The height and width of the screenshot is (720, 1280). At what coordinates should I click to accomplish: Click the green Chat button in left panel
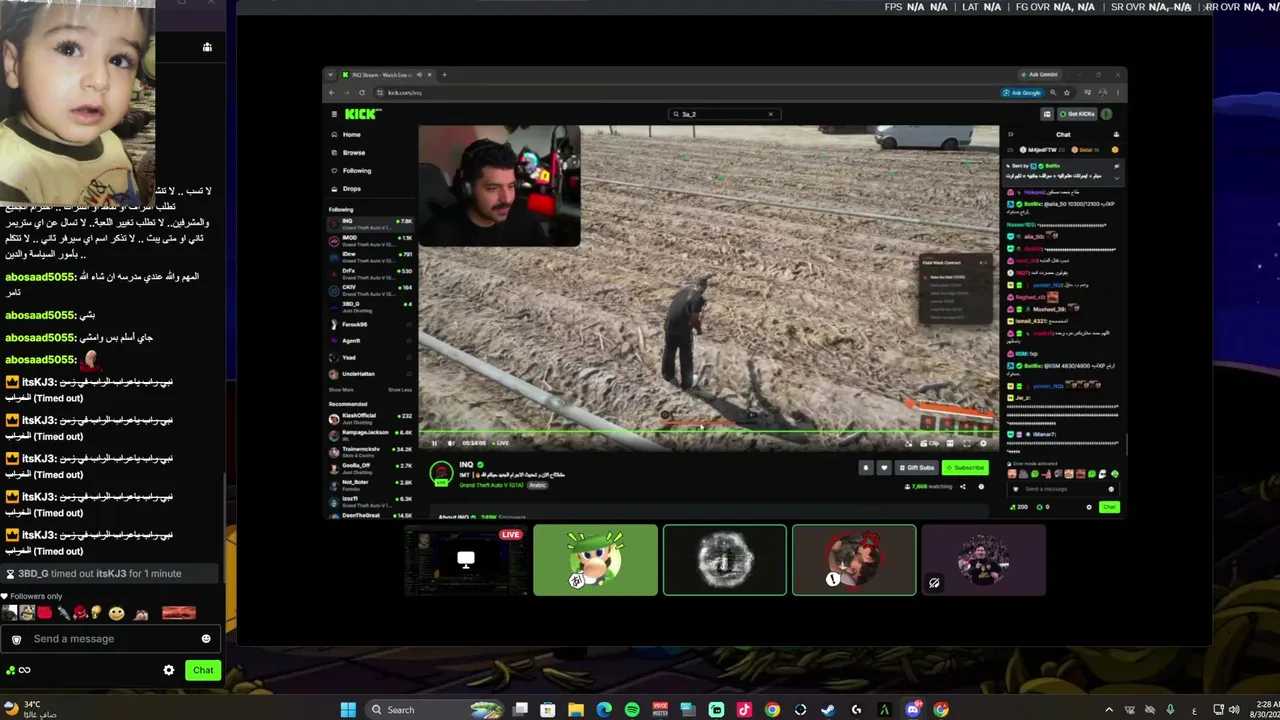203,670
